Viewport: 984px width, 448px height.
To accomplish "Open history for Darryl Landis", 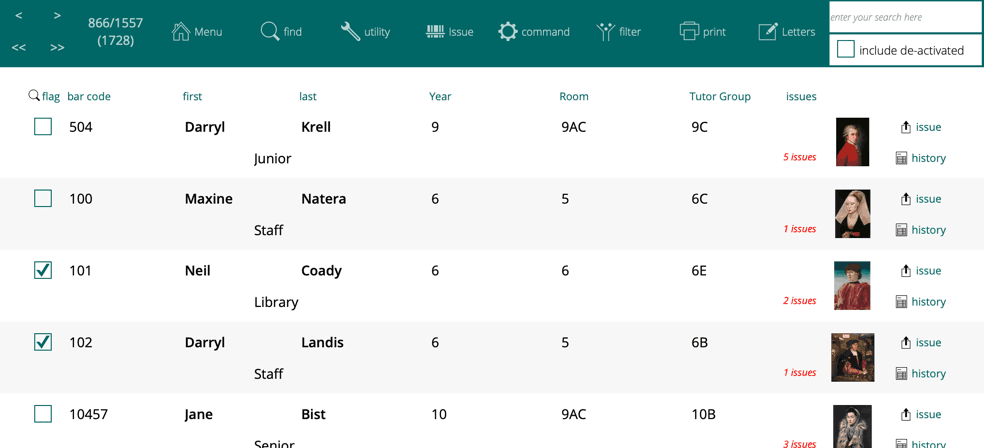I will (921, 373).
